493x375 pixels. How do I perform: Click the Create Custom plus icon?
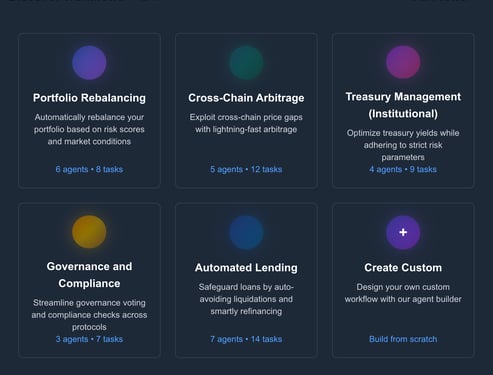pyautogui.click(x=403, y=232)
